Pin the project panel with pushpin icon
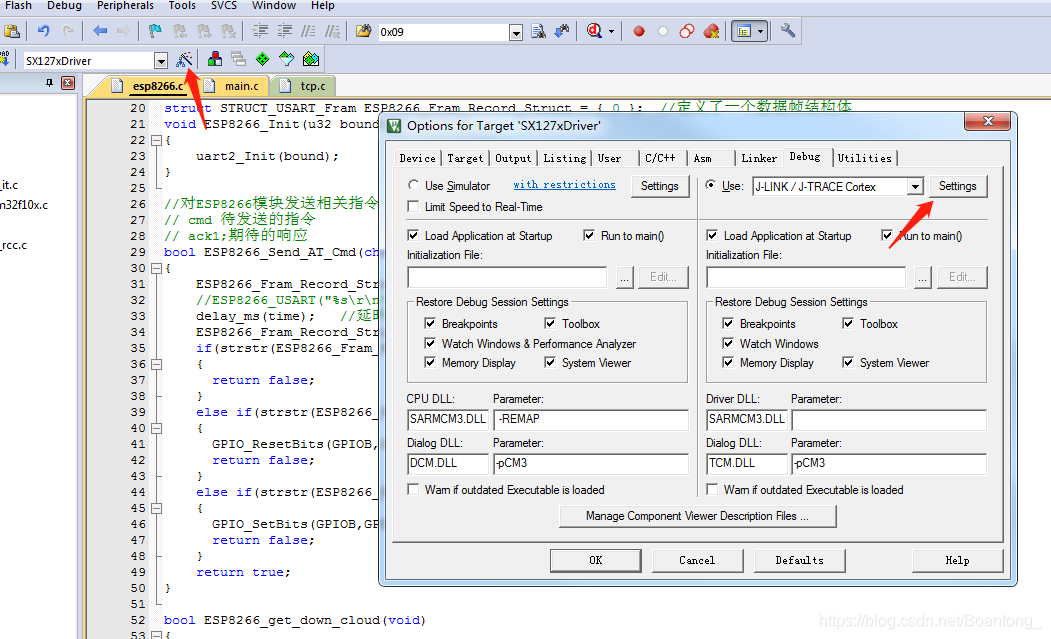 pos(50,83)
